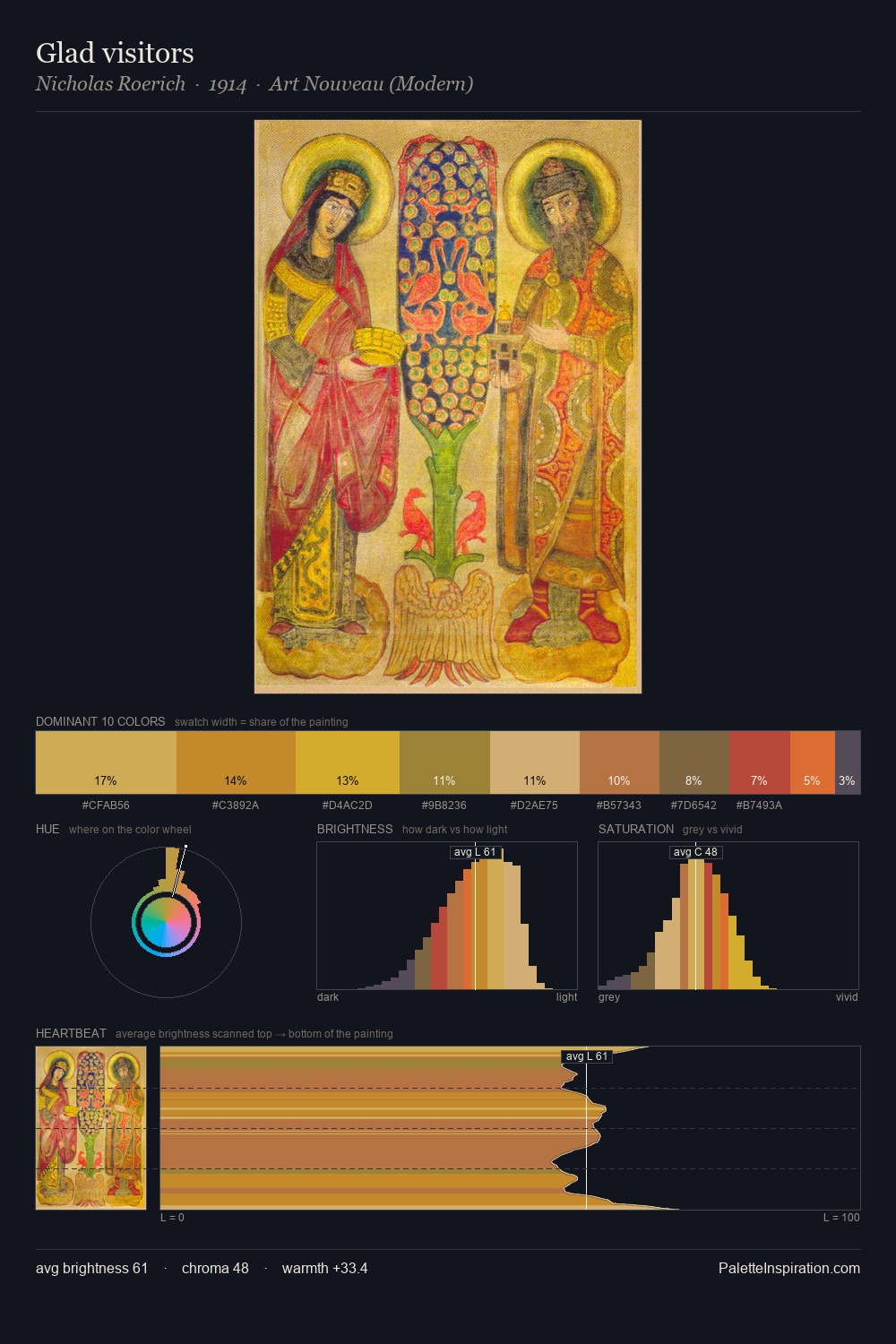Click the HEARTBEAT section heading
The width and height of the screenshot is (896, 1344).
71,1033
